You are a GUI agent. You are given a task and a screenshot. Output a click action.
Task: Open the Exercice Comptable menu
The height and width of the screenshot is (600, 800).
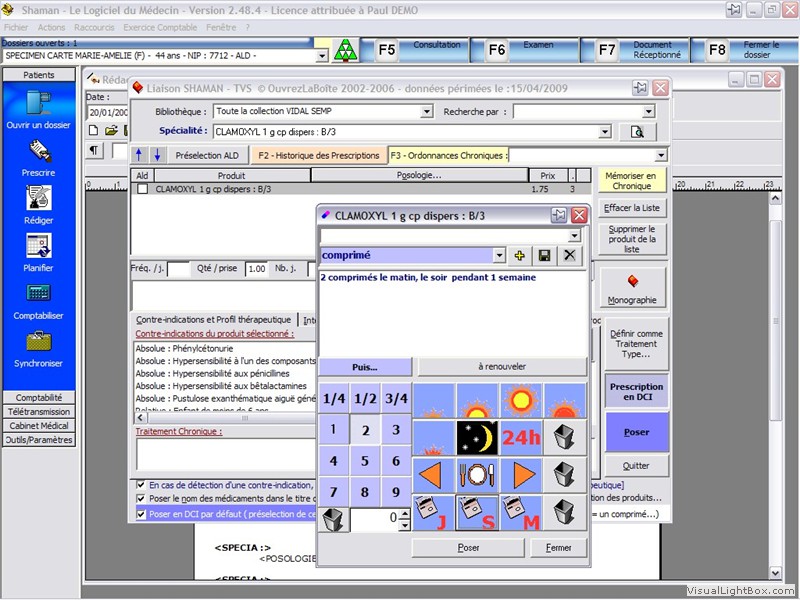tap(161, 27)
